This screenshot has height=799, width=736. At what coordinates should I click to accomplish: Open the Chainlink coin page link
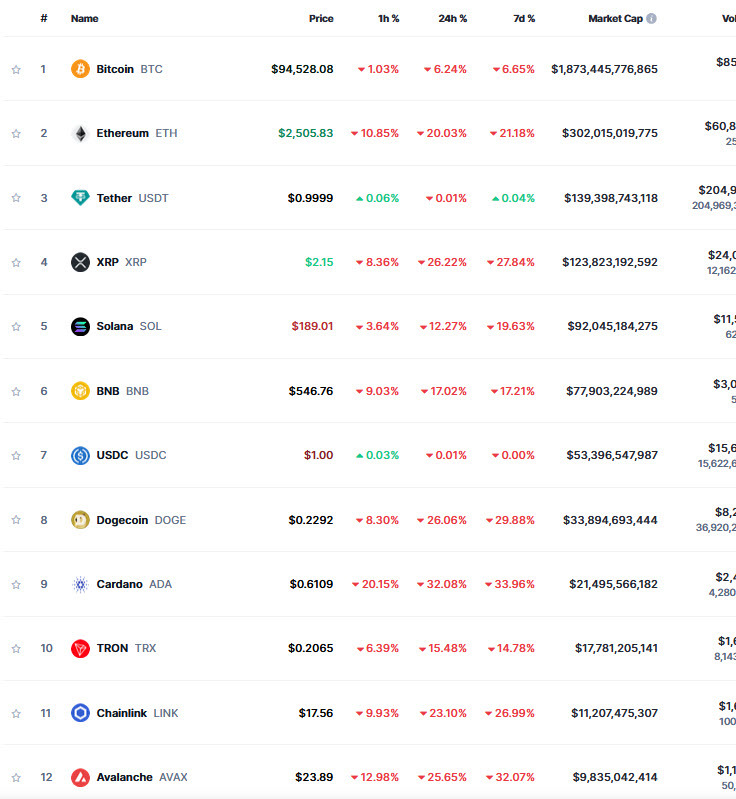click(122, 713)
